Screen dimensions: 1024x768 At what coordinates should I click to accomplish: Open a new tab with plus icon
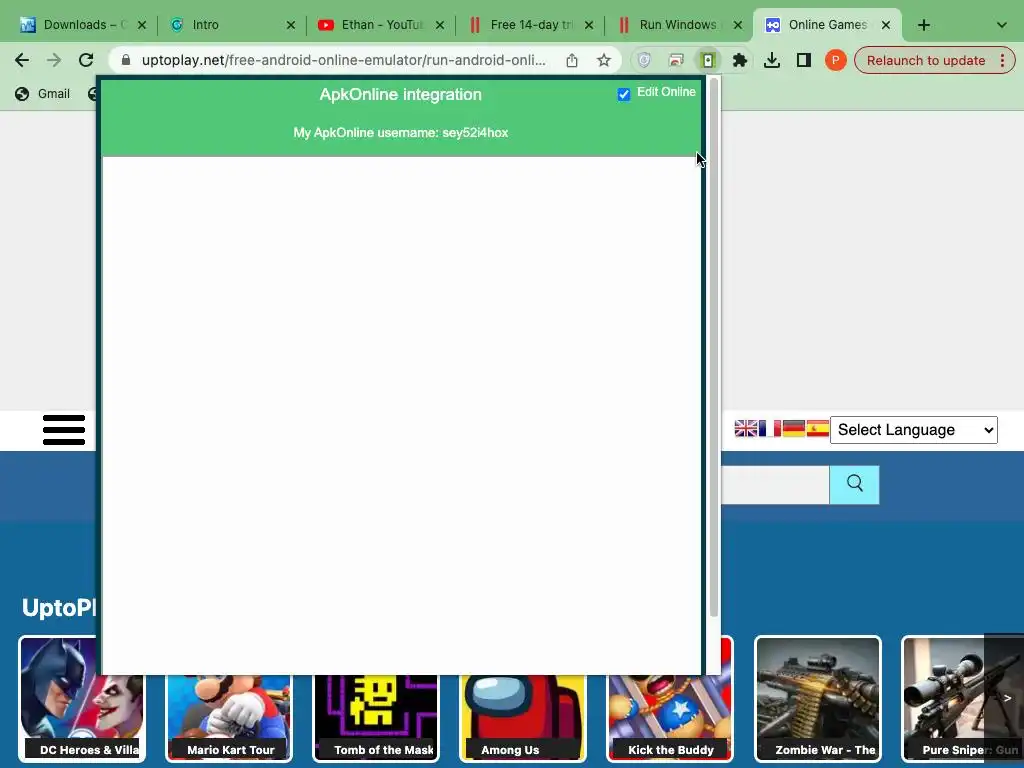tap(923, 25)
